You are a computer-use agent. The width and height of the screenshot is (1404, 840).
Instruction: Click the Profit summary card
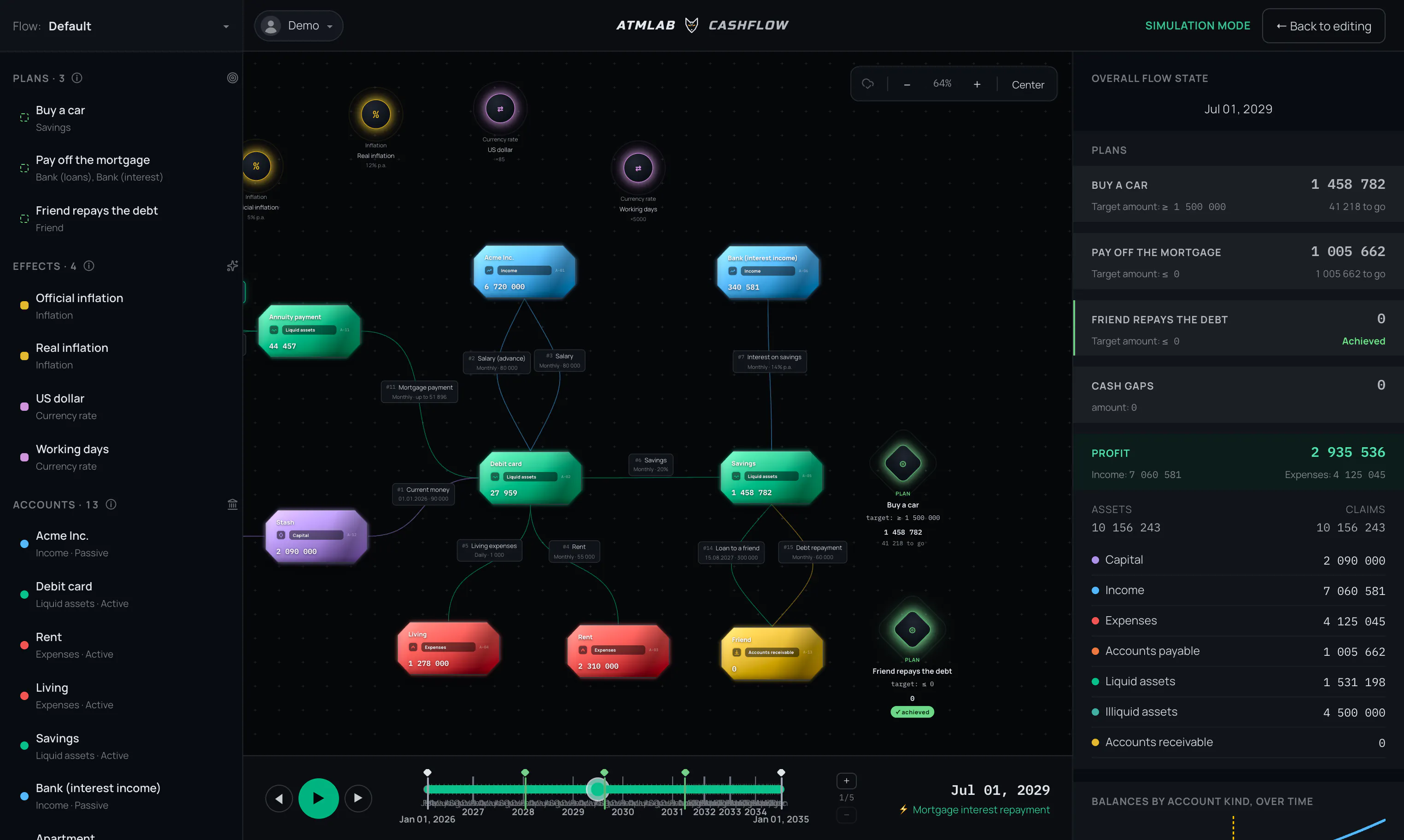[x=1238, y=462]
